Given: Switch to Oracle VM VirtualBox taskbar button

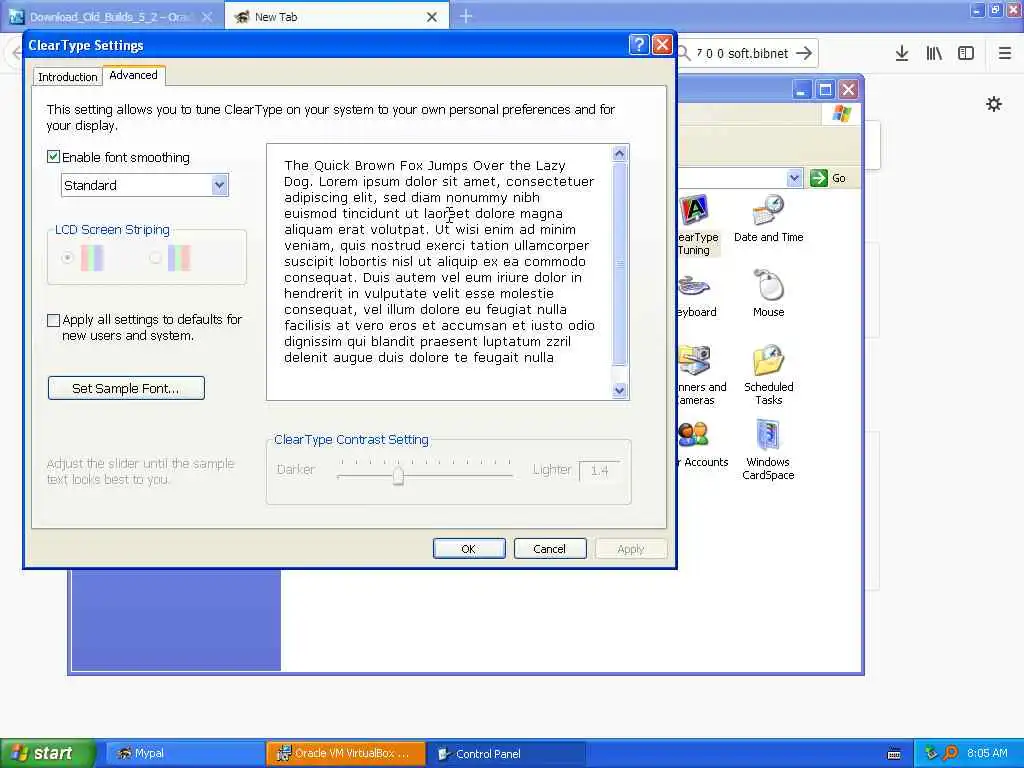Looking at the screenshot, I should click(345, 753).
